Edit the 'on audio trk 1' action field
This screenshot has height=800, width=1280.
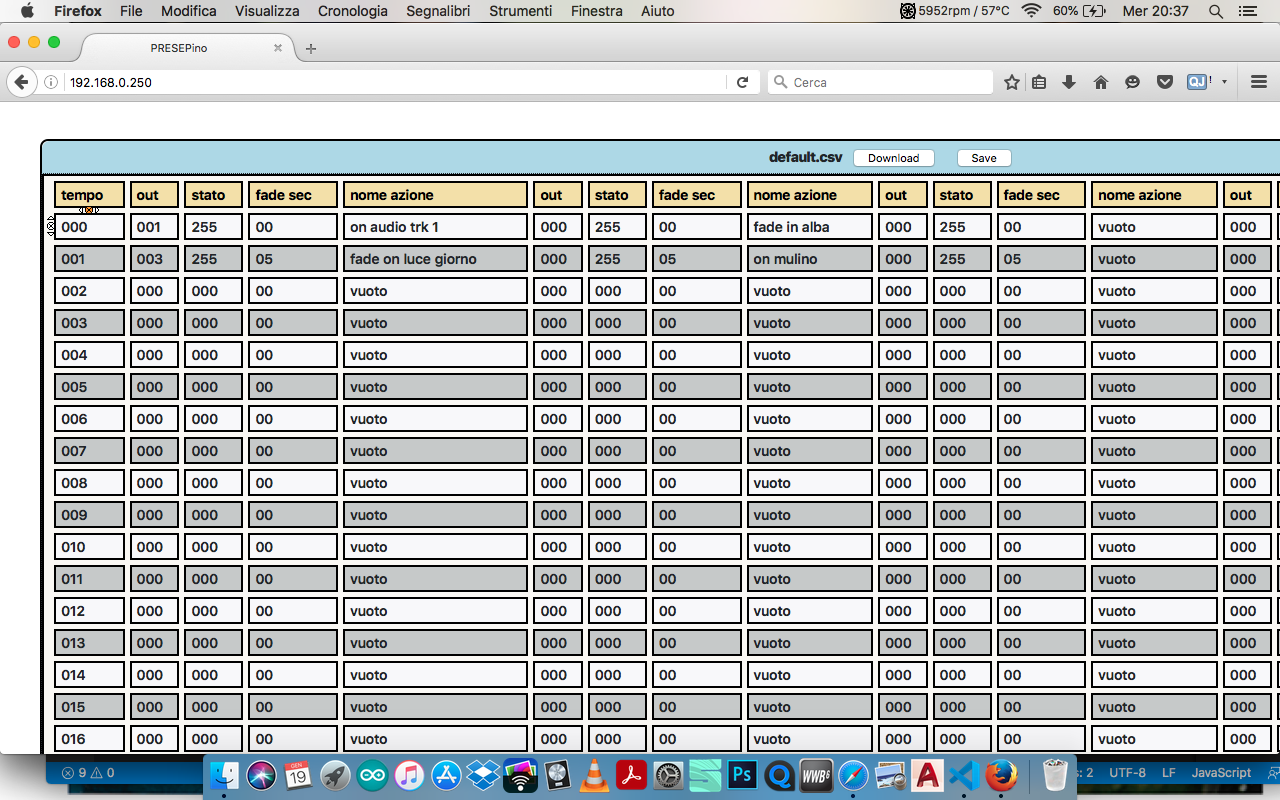435,226
